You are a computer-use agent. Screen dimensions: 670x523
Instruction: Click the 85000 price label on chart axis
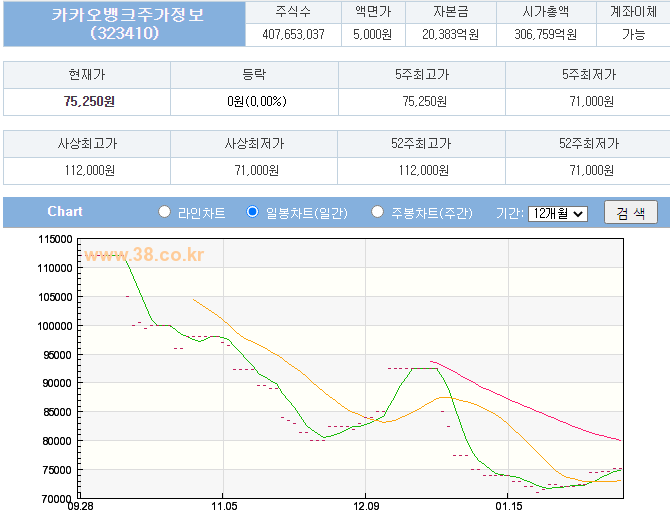[57, 412]
